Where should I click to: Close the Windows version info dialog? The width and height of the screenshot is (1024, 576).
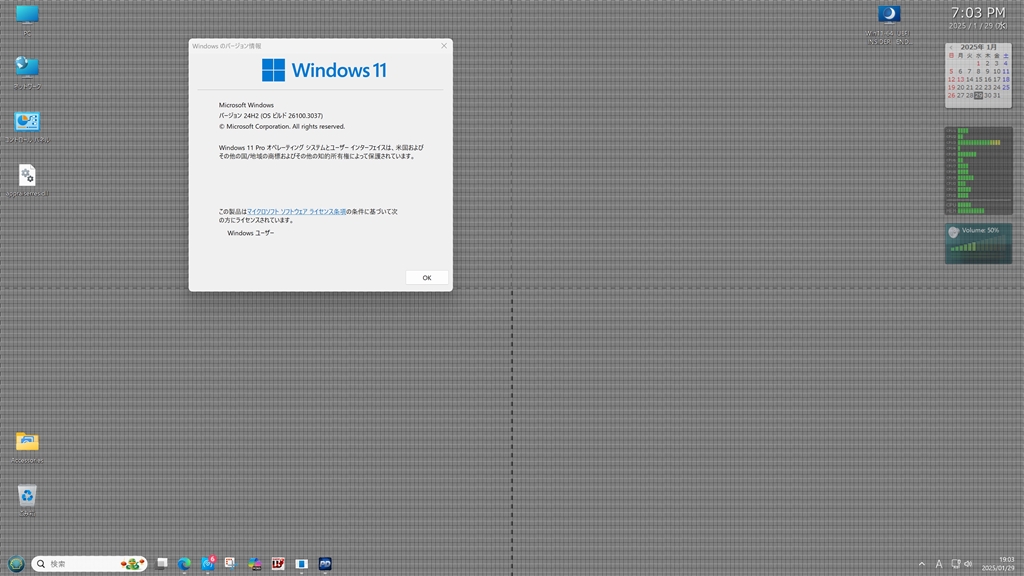point(444,46)
